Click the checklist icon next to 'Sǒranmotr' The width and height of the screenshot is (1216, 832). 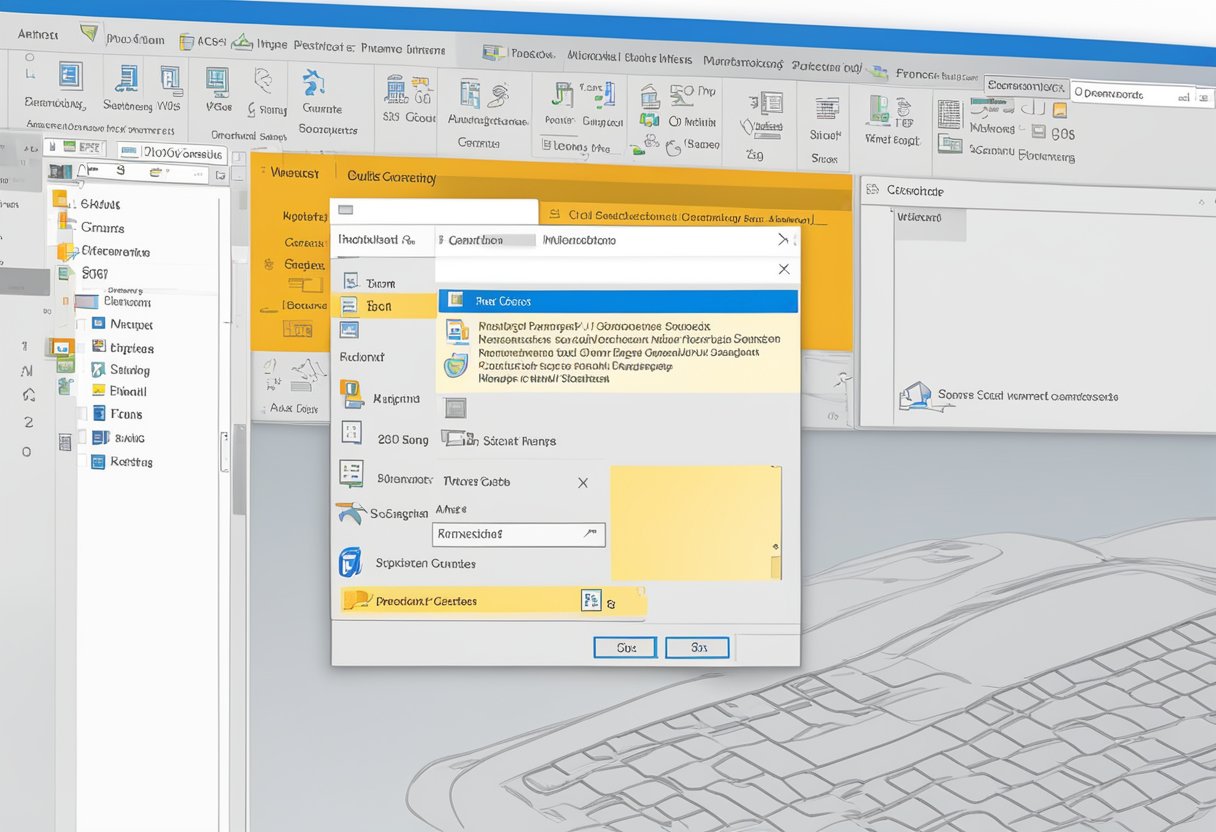click(351, 473)
